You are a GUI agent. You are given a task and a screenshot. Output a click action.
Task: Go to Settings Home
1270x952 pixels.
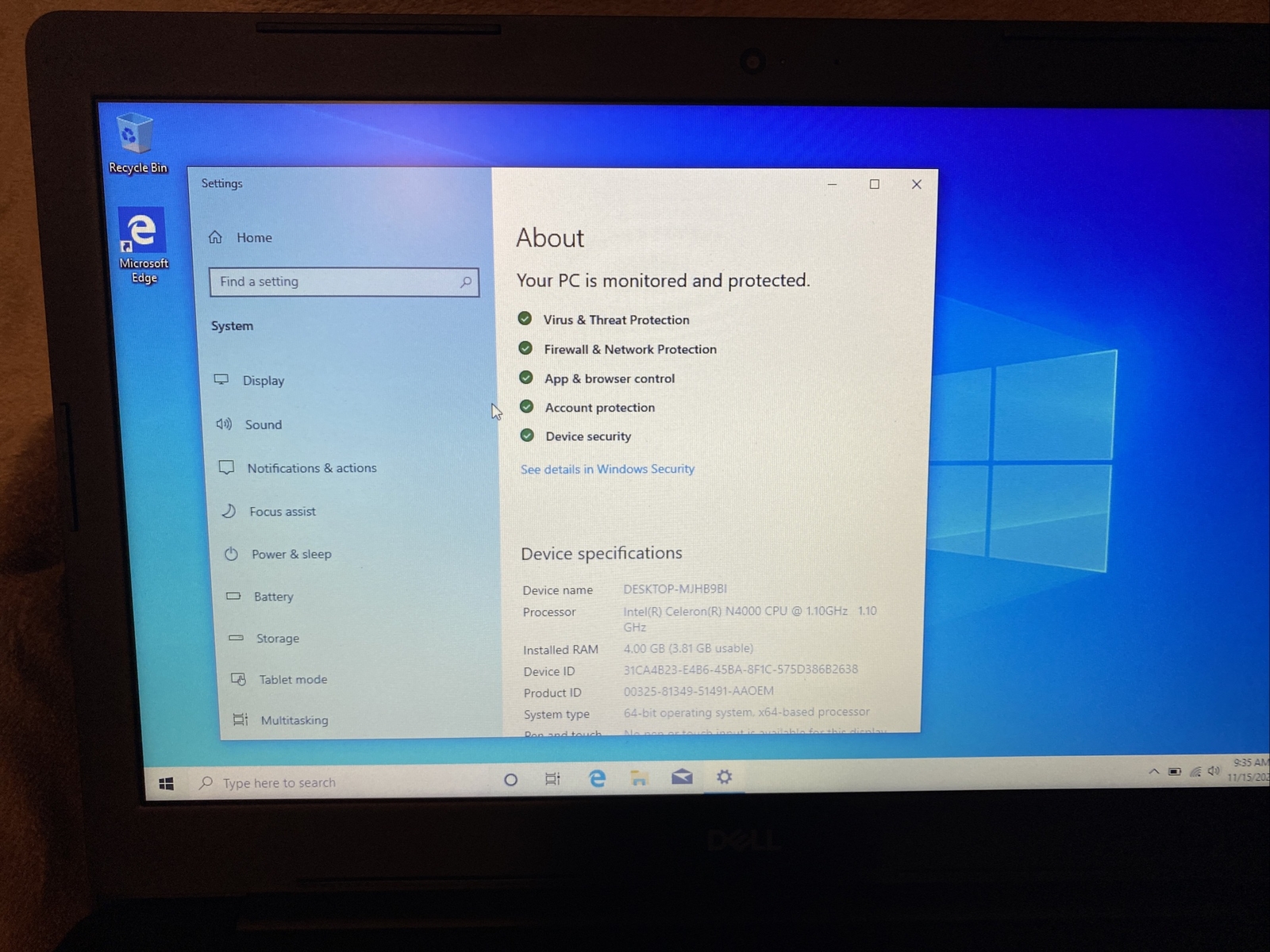click(x=241, y=237)
